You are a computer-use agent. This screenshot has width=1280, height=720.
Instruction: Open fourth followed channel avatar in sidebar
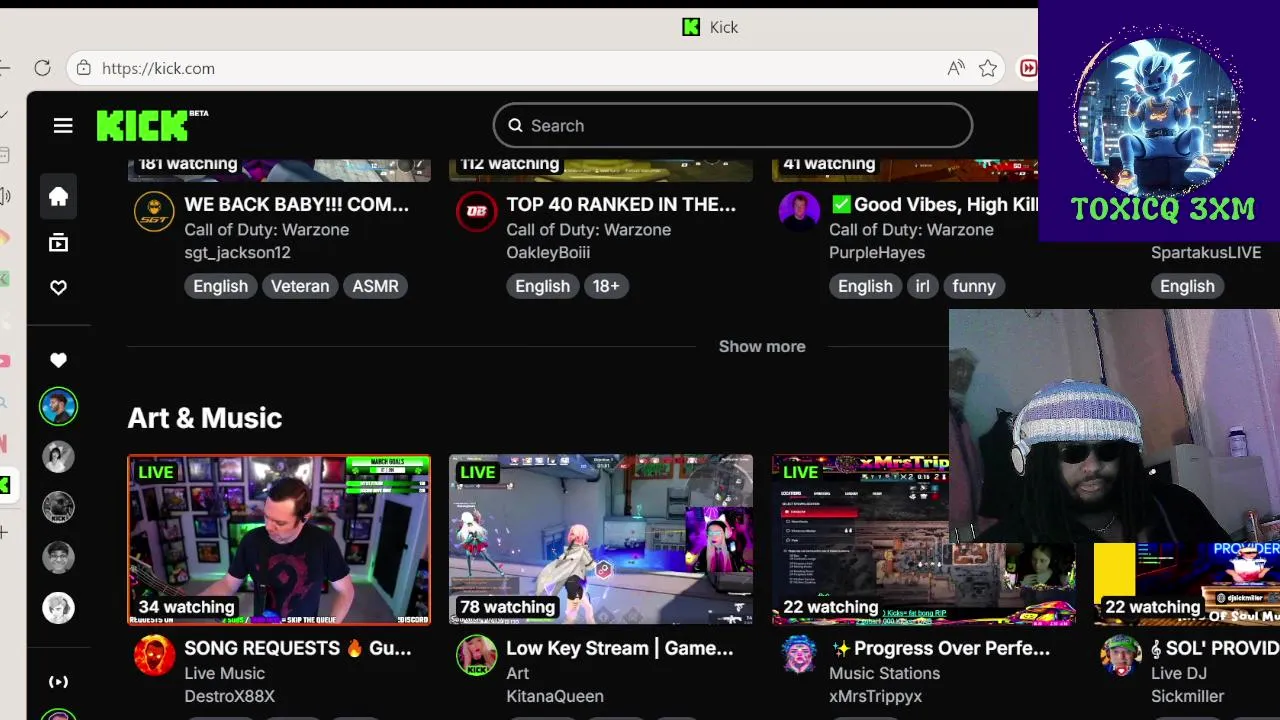(58, 557)
